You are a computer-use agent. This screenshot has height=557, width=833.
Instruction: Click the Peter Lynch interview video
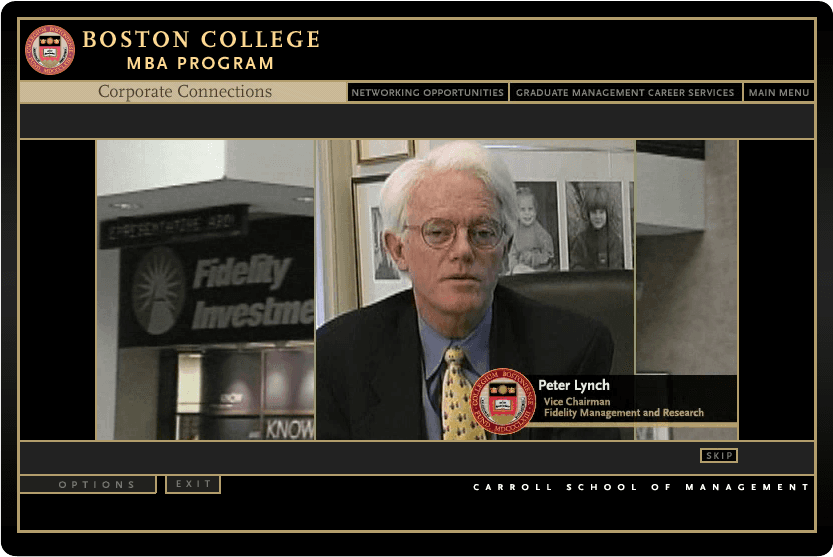point(475,290)
